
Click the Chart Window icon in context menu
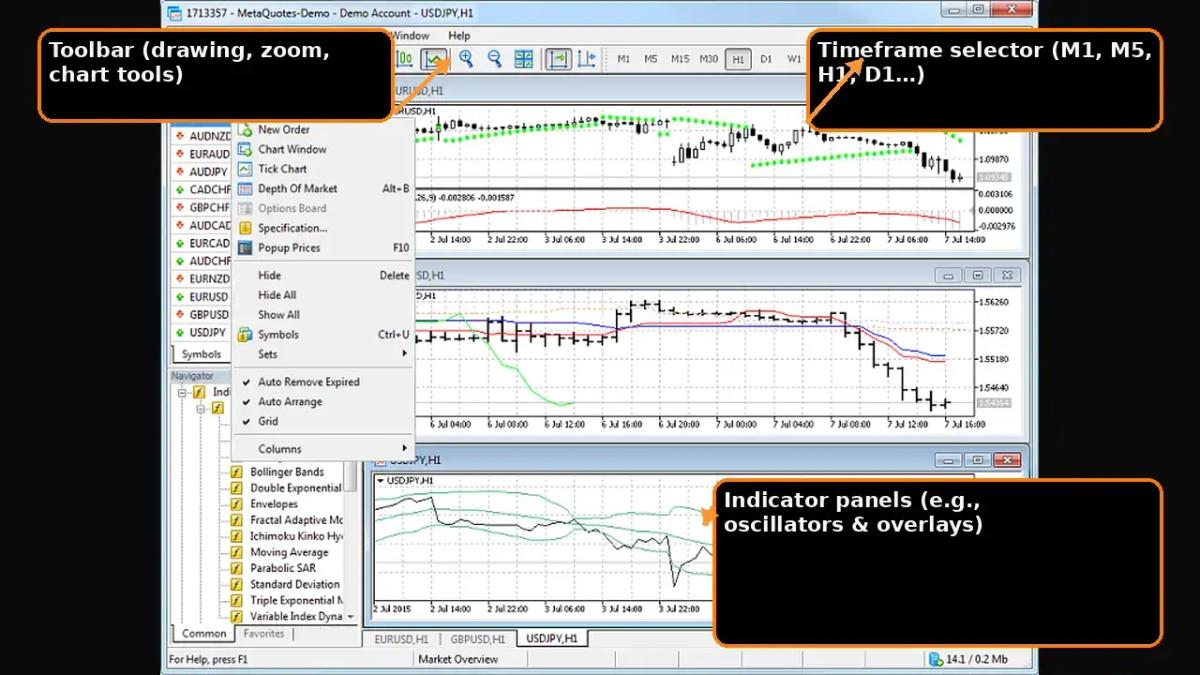pos(245,149)
